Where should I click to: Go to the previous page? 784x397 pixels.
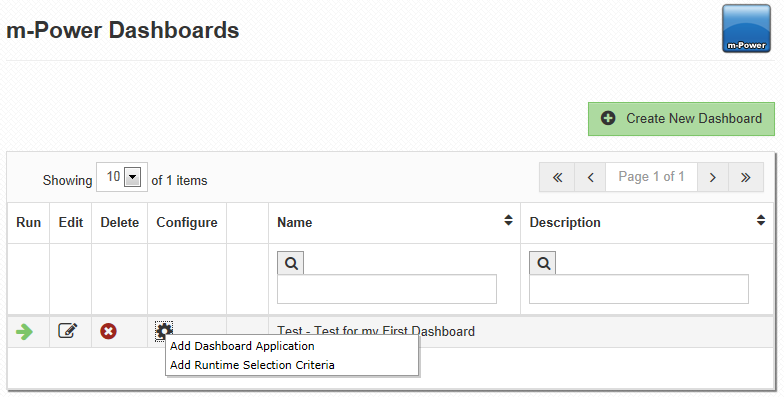590,177
